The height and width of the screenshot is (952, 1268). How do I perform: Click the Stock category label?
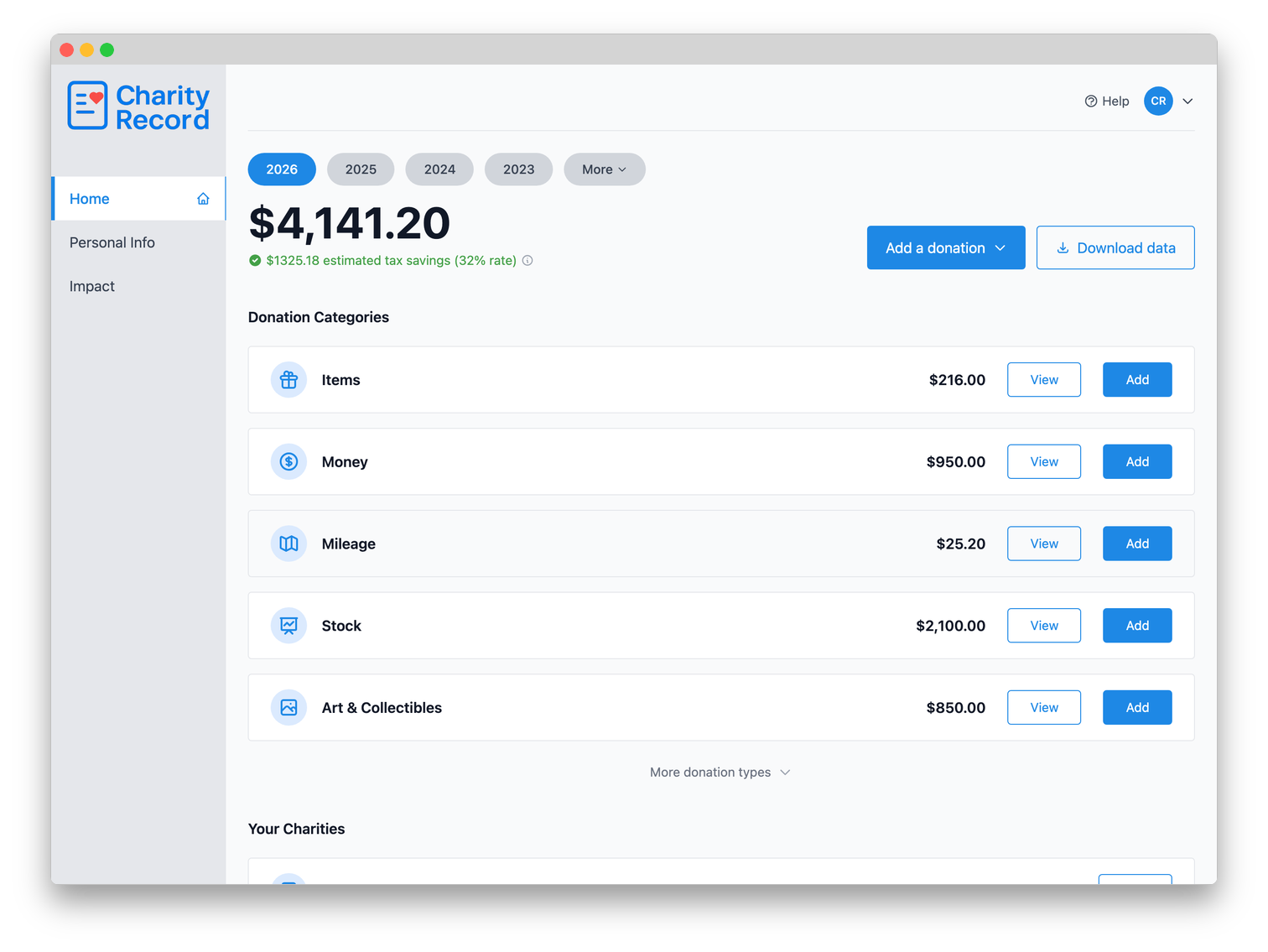pos(341,626)
